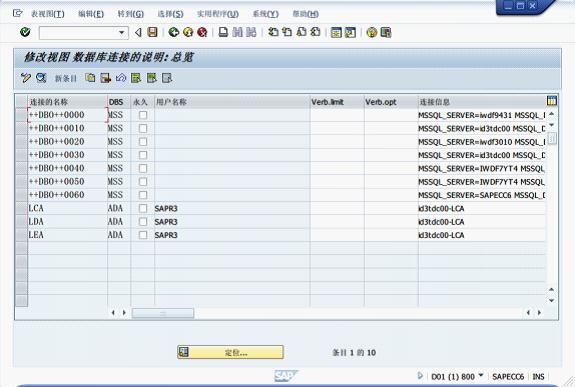Tick the 永久 checkbox for ++DBO++0040
The width and height of the screenshot is (575, 387).
pos(143,168)
